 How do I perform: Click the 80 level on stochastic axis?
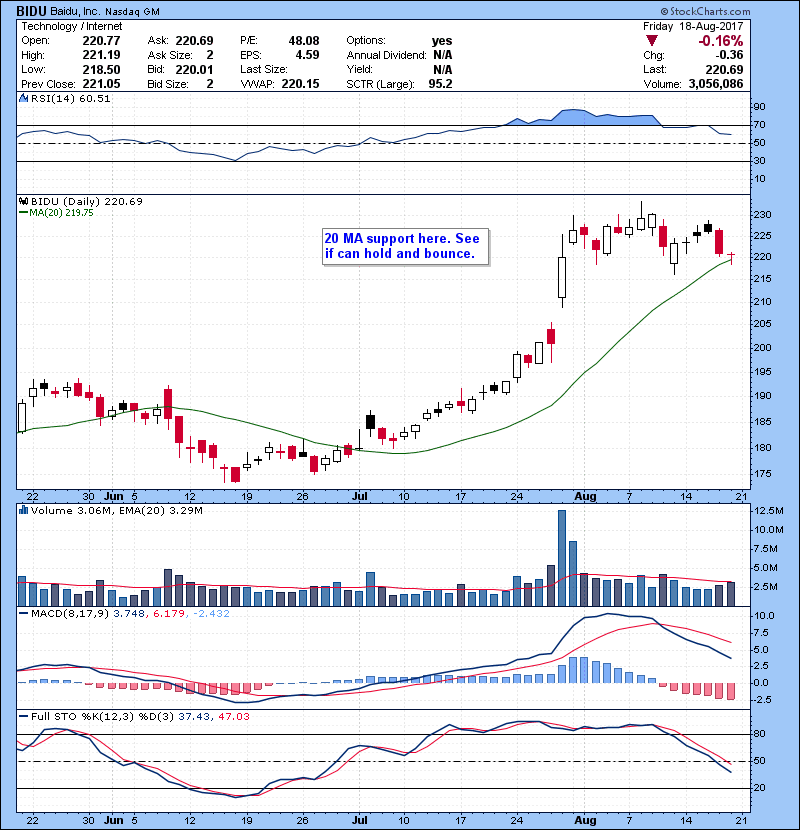[760, 734]
